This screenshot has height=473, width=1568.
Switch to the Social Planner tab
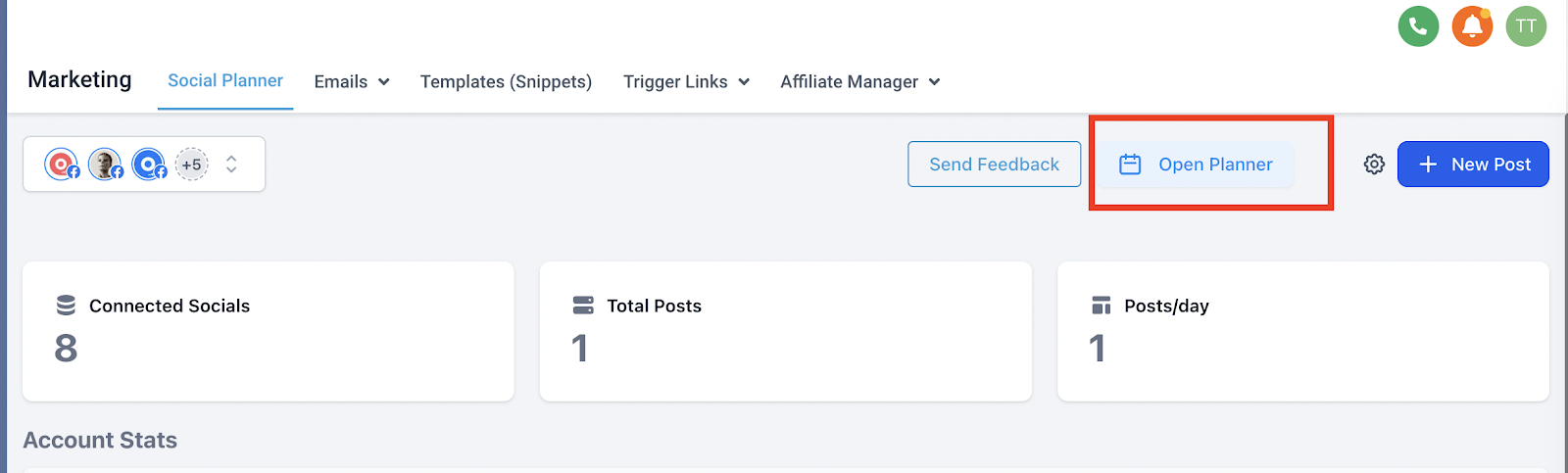pos(225,81)
